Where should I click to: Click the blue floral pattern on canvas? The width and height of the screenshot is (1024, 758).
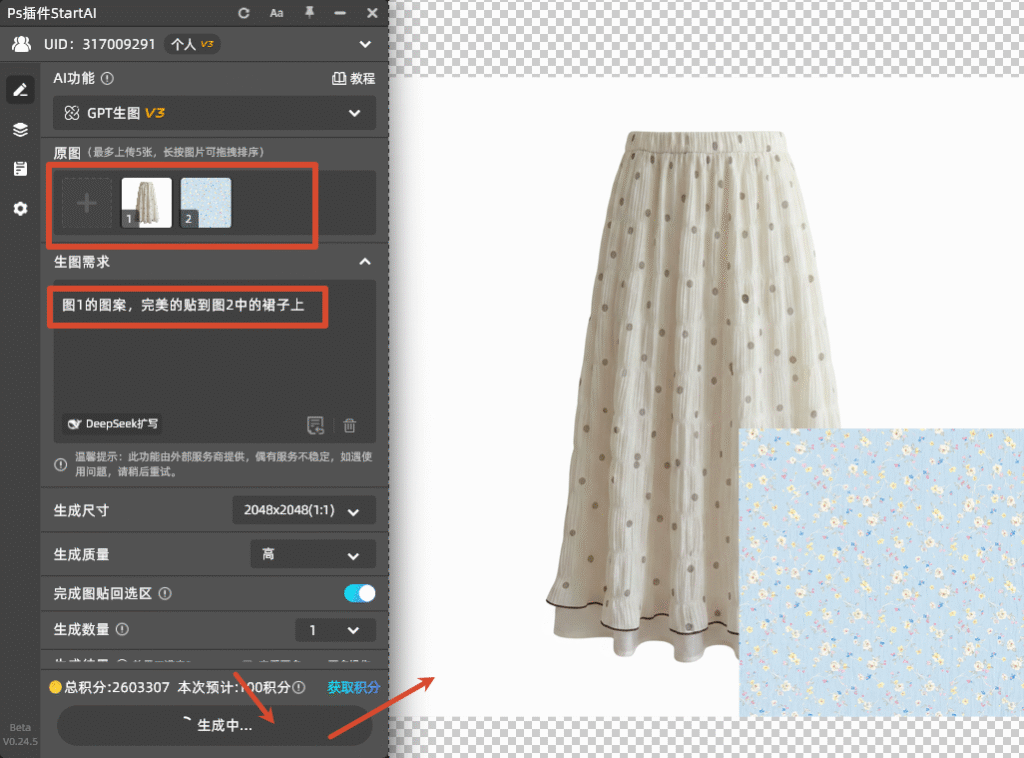point(881,573)
